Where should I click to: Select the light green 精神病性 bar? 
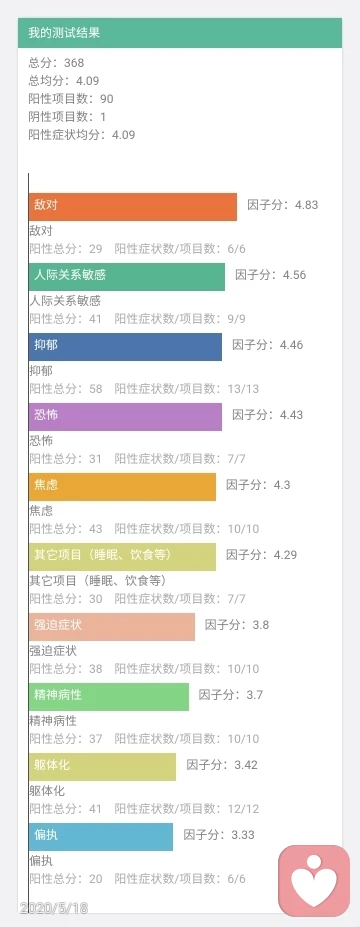pos(109,696)
